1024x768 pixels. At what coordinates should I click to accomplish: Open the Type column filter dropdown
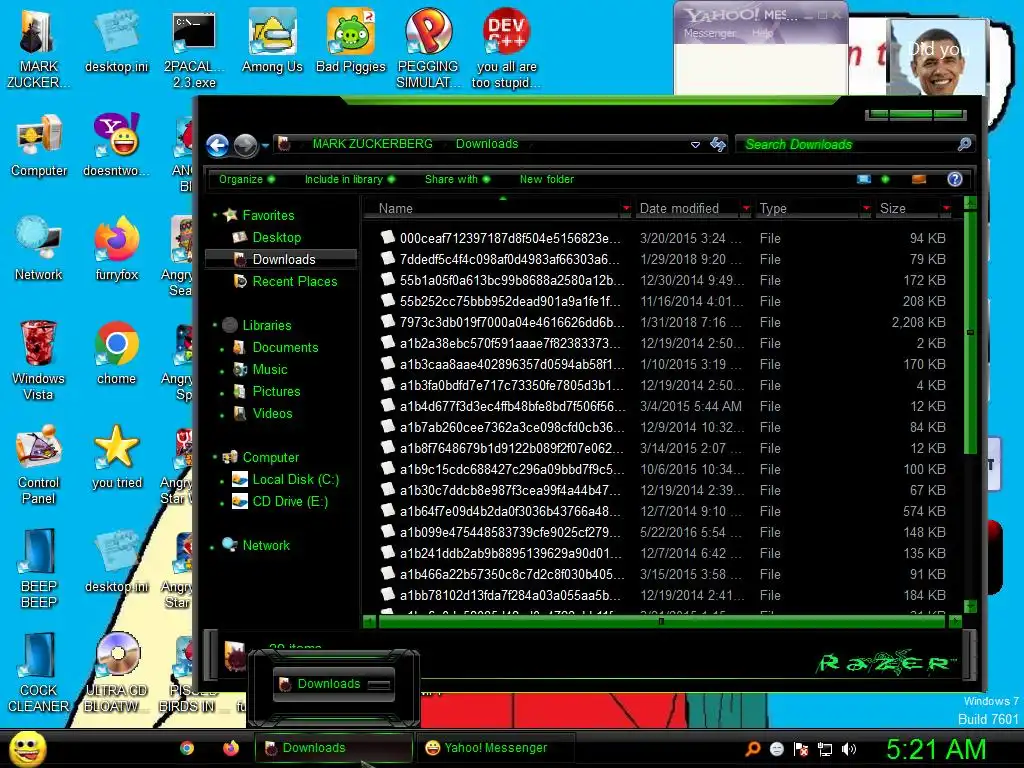(x=866, y=208)
